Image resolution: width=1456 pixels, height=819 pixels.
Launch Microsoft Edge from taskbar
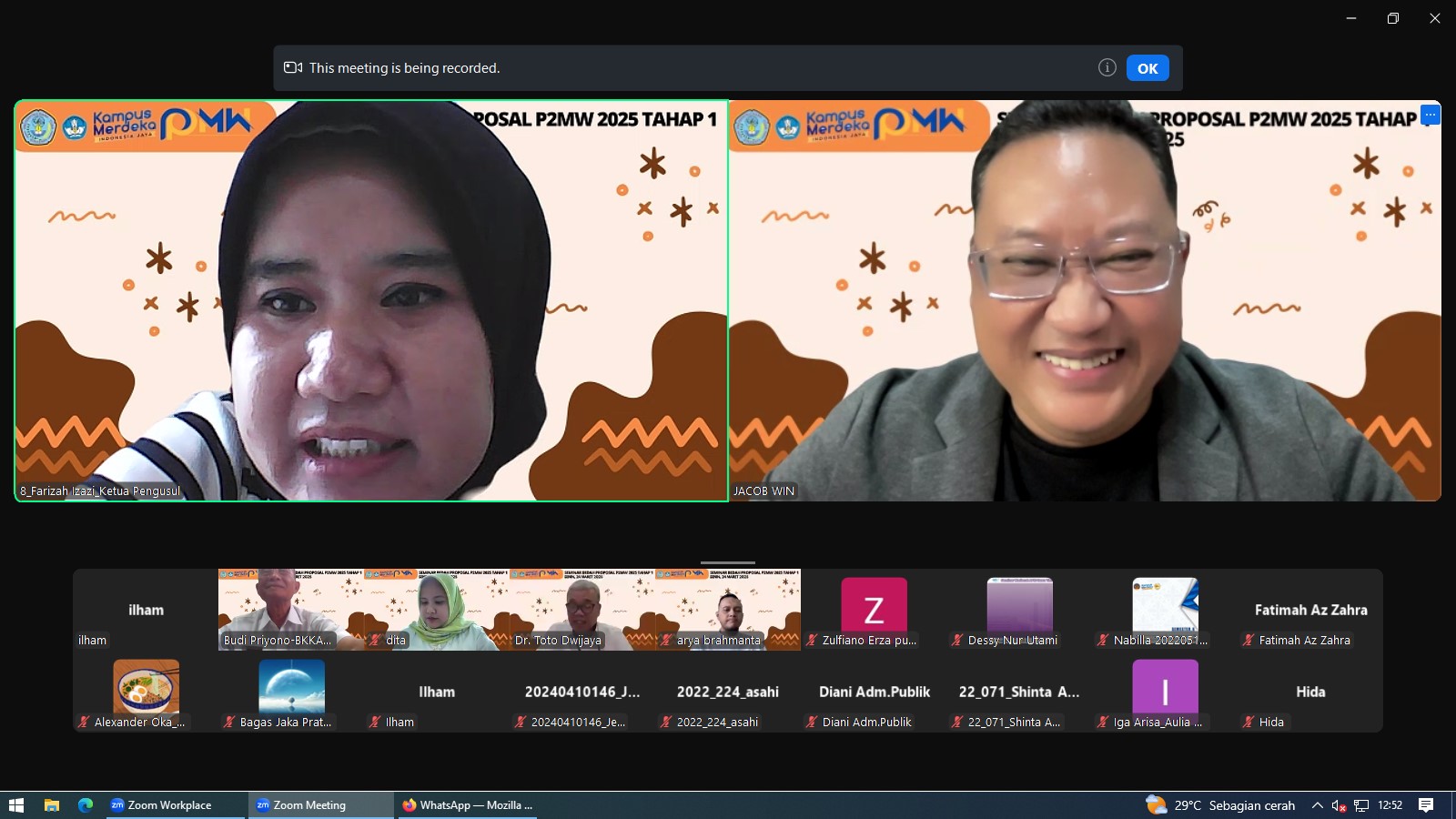coord(86,805)
